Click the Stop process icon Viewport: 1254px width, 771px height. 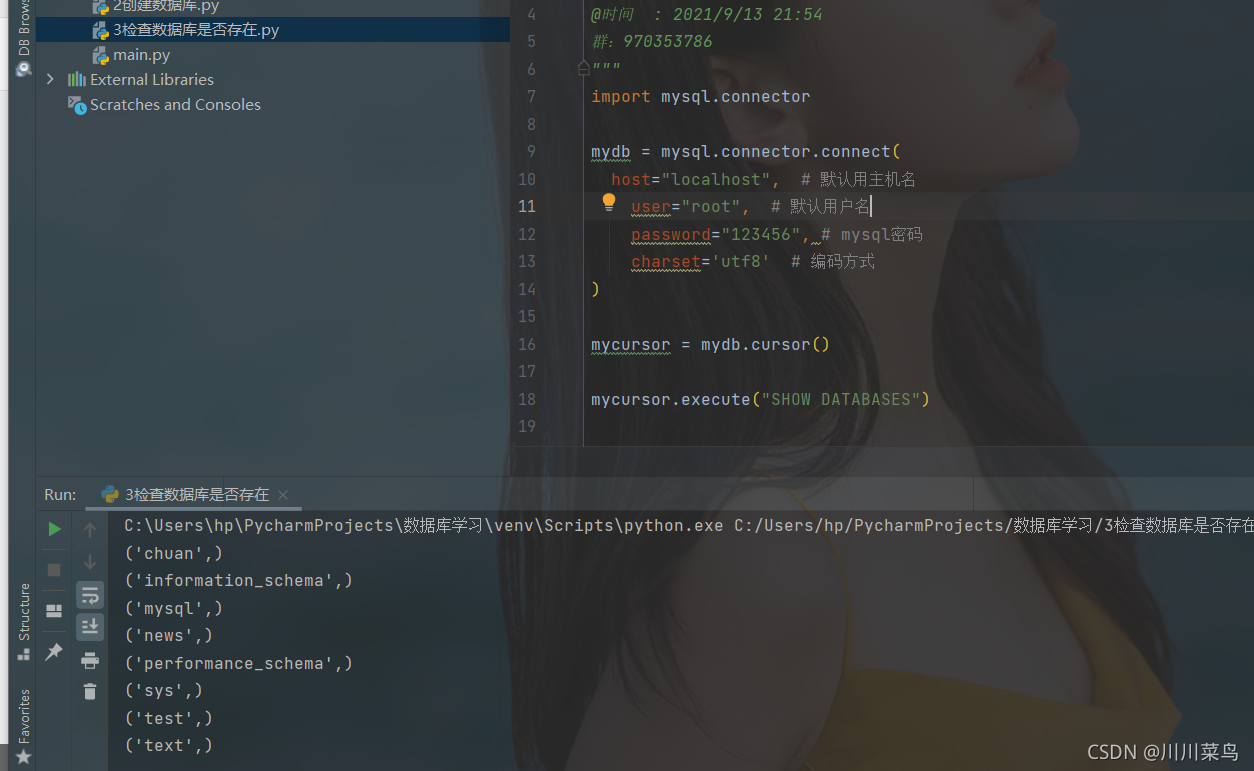coord(55,569)
